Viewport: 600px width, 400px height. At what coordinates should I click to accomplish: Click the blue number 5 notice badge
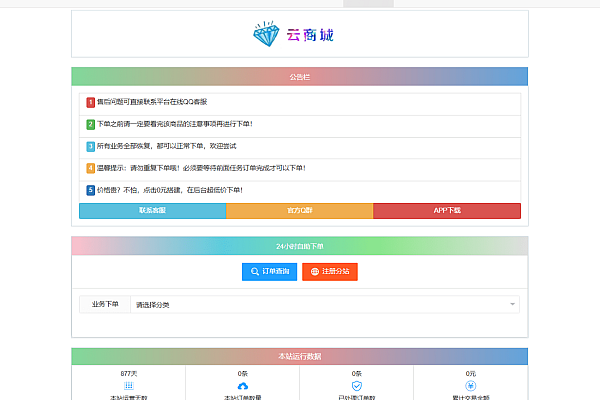91,189
